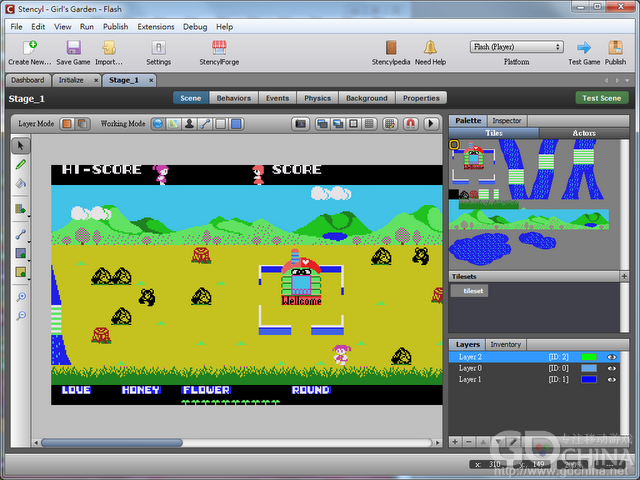Click the play arrow in scene toolbar
The width and height of the screenshot is (640, 480).
click(x=431, y=124)
